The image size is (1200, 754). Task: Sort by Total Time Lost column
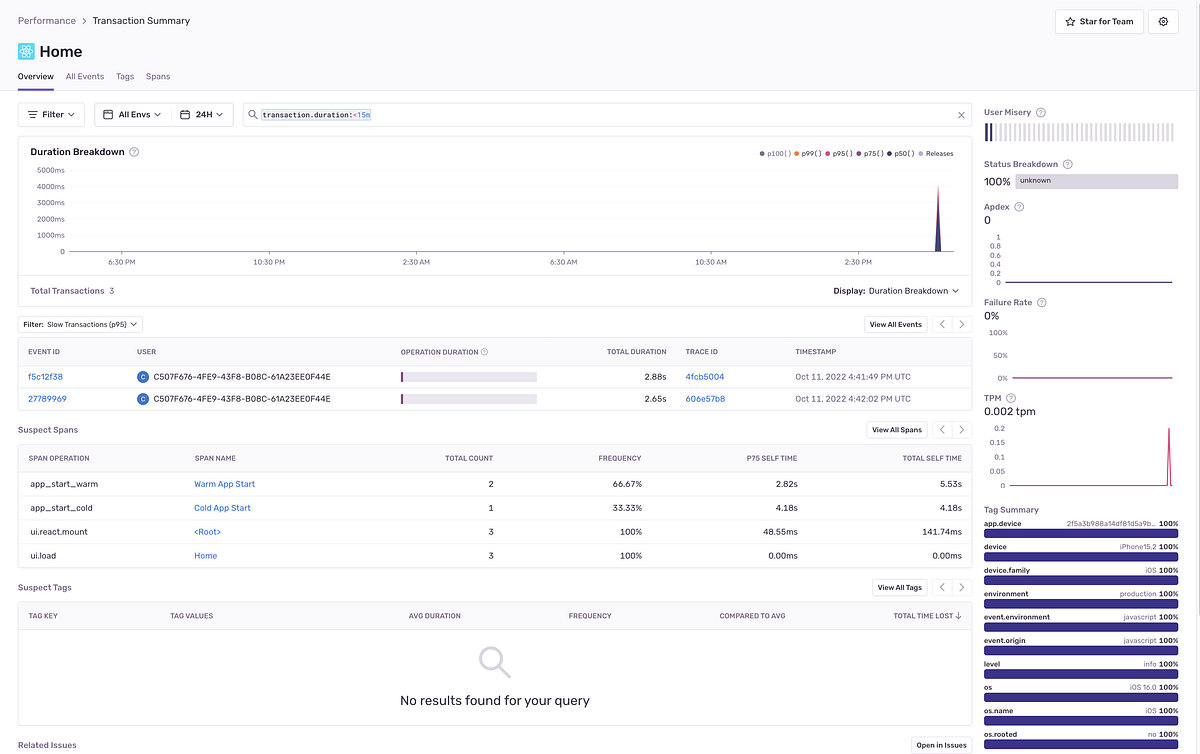(927, 616)
